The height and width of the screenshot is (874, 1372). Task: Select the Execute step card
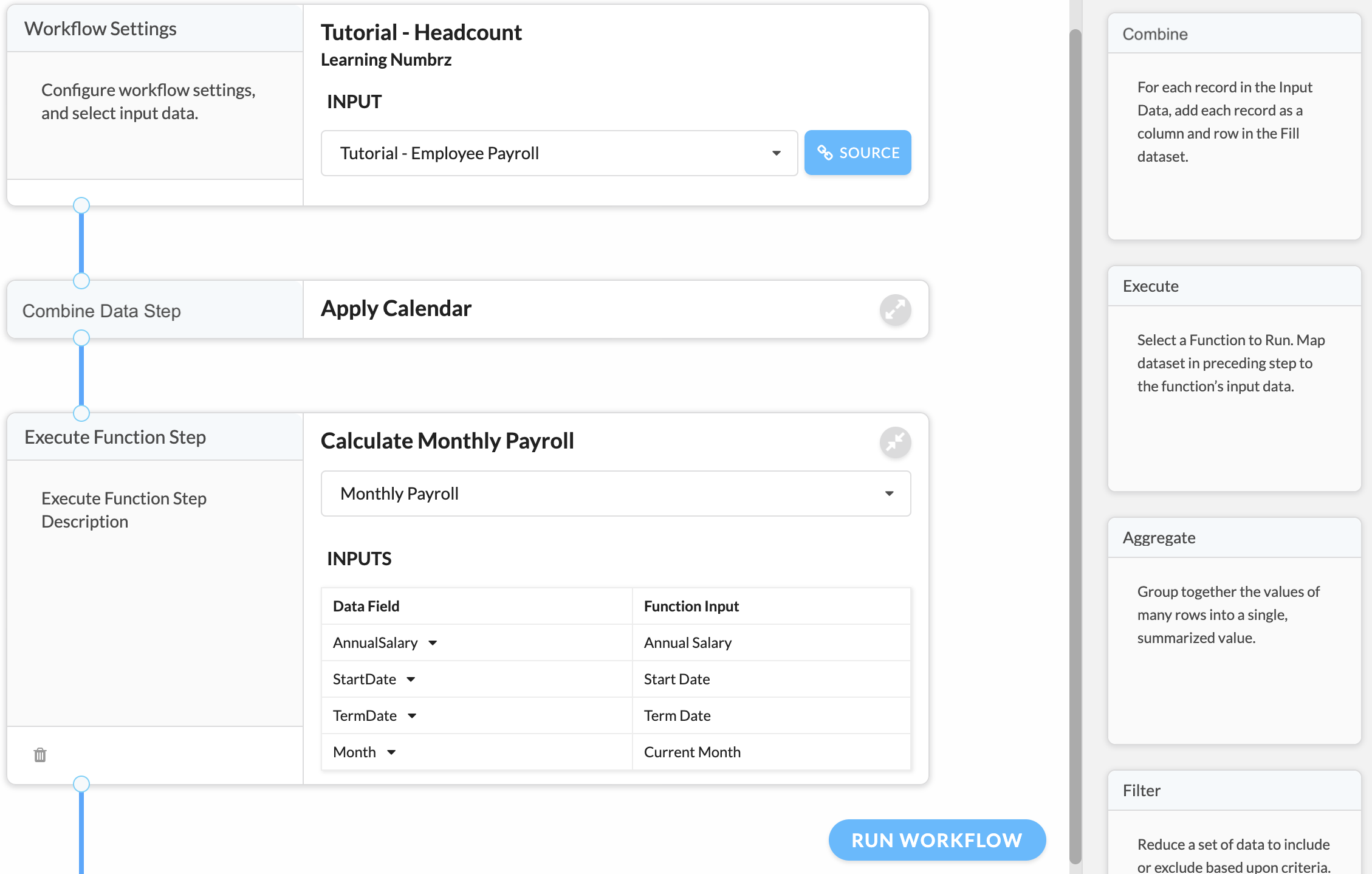tap(1234, 379)
